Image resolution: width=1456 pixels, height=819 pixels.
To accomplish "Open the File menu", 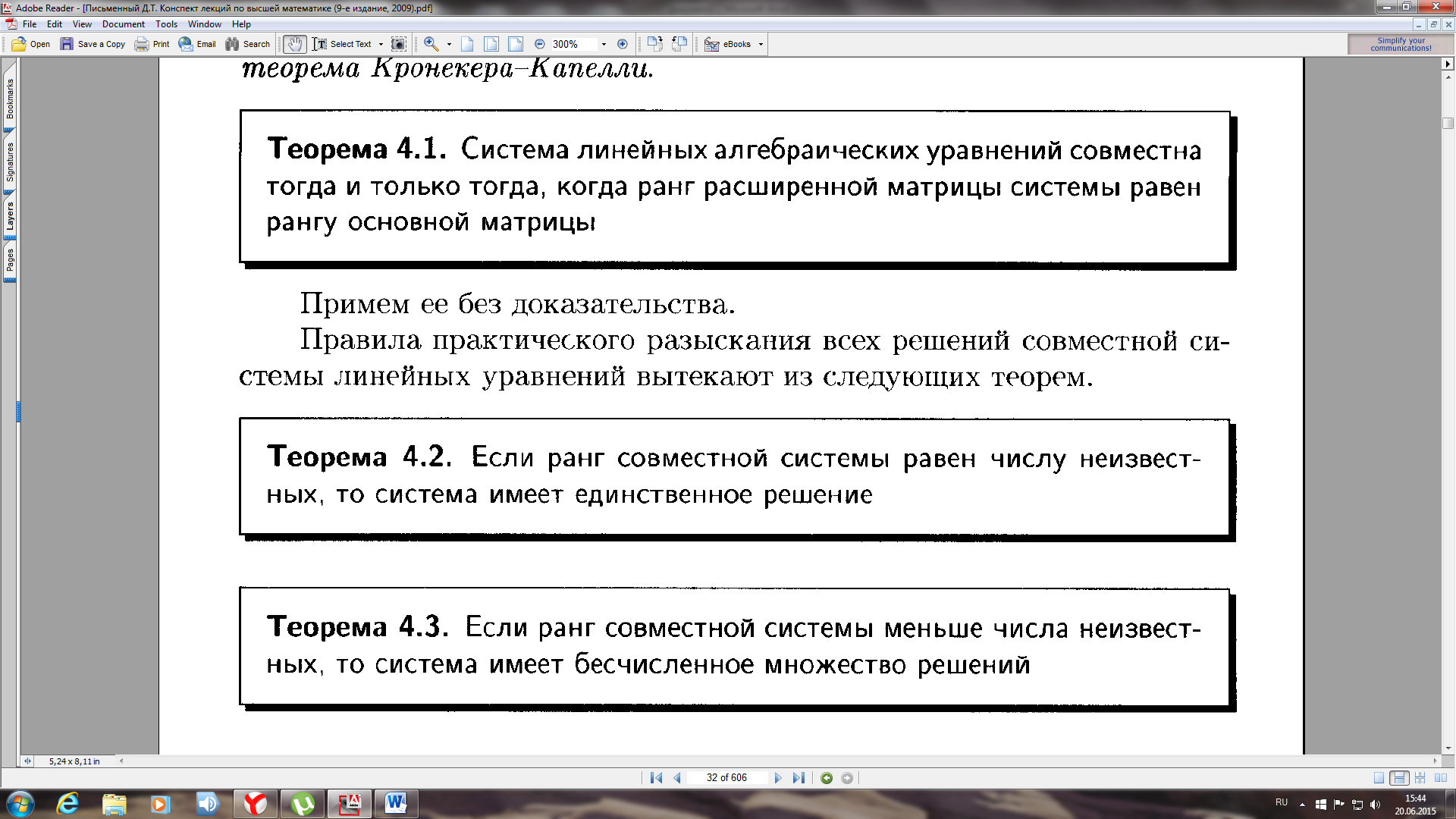I will click(x=30, y=24).
